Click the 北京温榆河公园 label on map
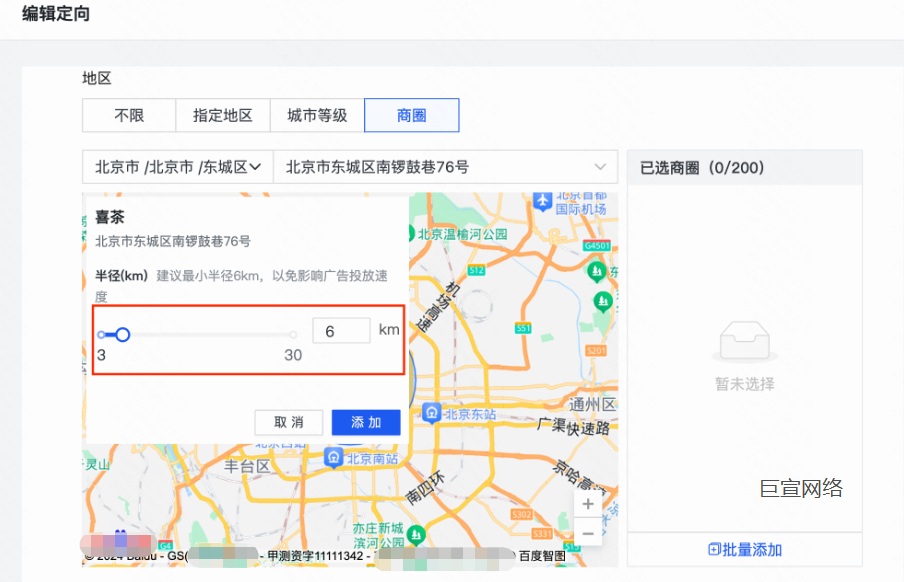904x582 pixels. pyautogui.click(x=462, y=234)
